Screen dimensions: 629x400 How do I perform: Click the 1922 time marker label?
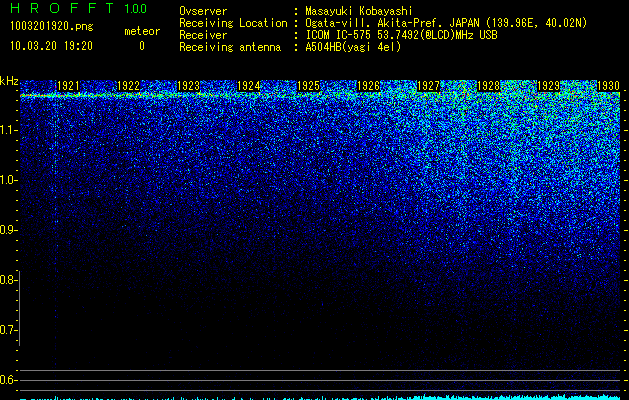pyautogui.click(x=128, y=86)
